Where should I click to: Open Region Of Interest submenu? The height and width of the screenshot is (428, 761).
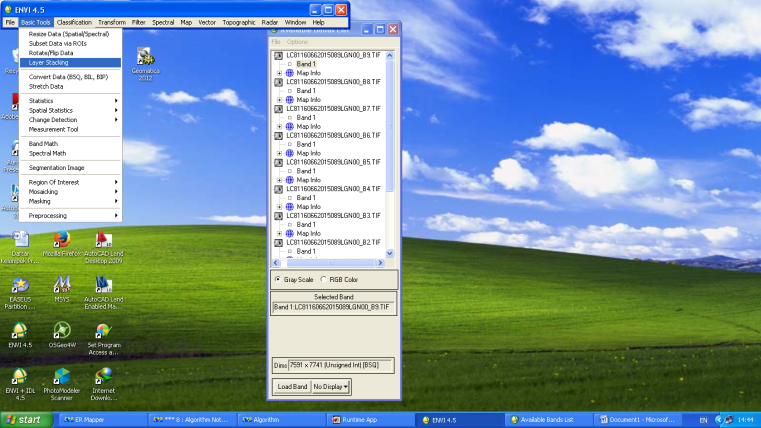point(70,182)
